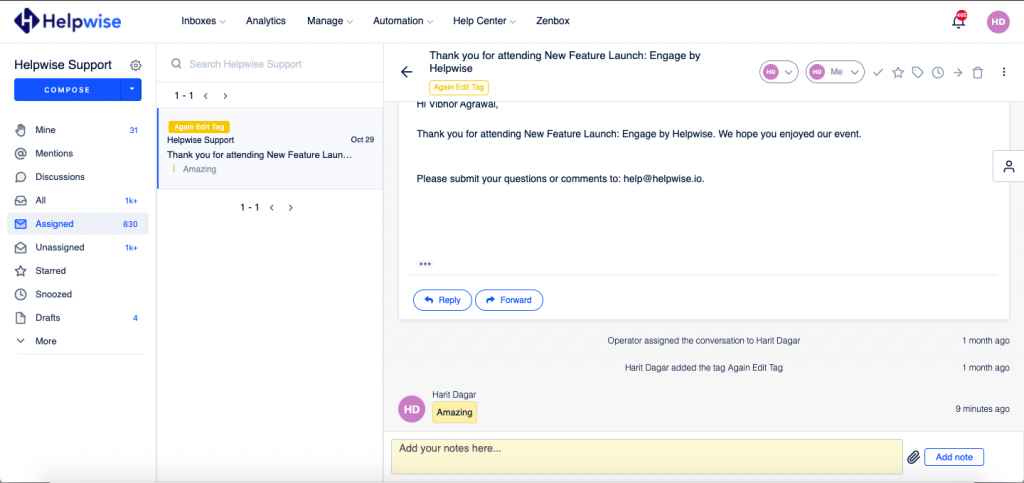Go back using the arrow icon
This screenshot has width=1024, height=483.
point(406,72)
